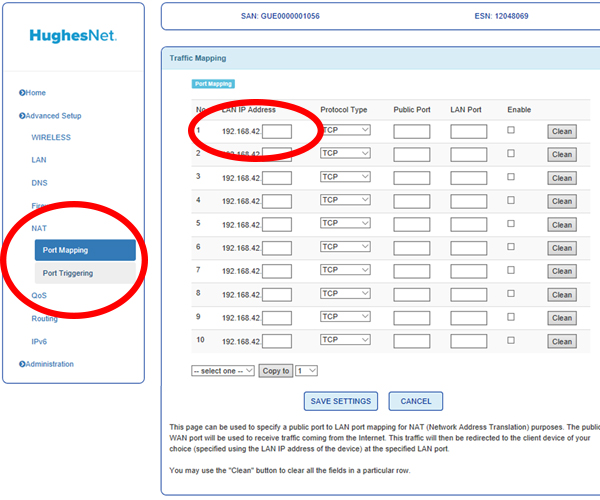This screenshot has height=500, width=600.
Task: Open the 'select one' dropdown
Action: (223, 371)
